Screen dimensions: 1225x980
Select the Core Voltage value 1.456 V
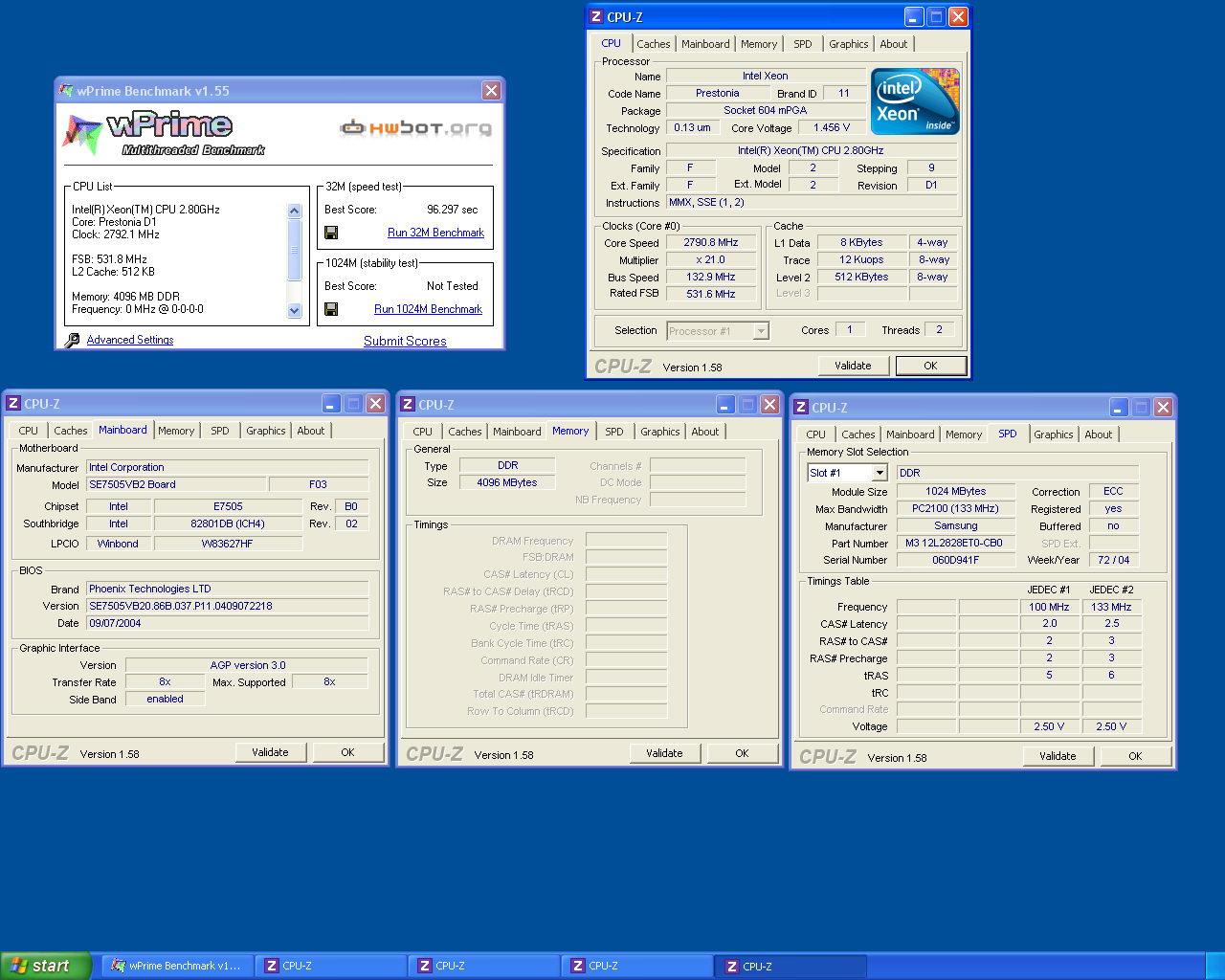pos(832,127)
